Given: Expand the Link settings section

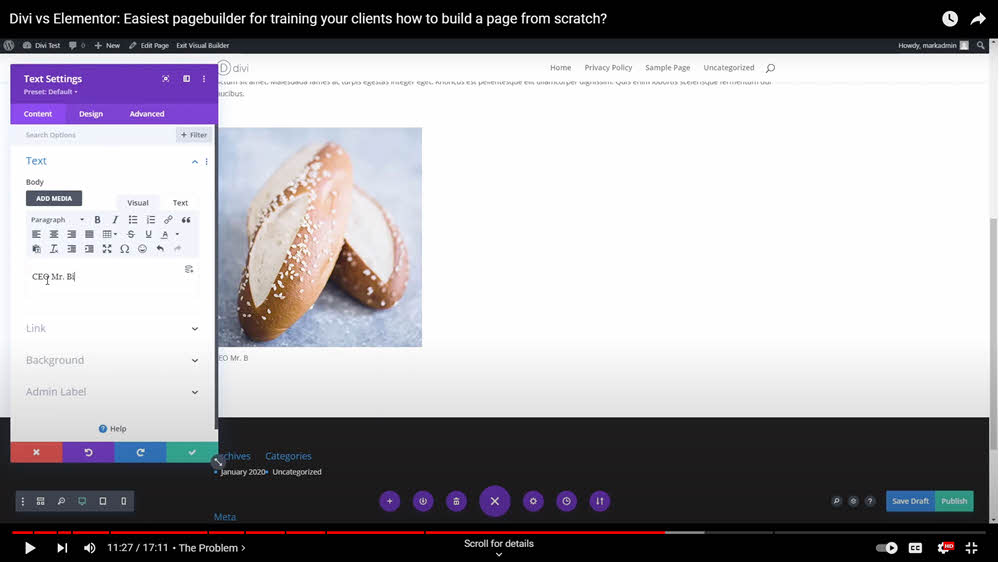Looking at the screenshot, I should tap(111, 328).
